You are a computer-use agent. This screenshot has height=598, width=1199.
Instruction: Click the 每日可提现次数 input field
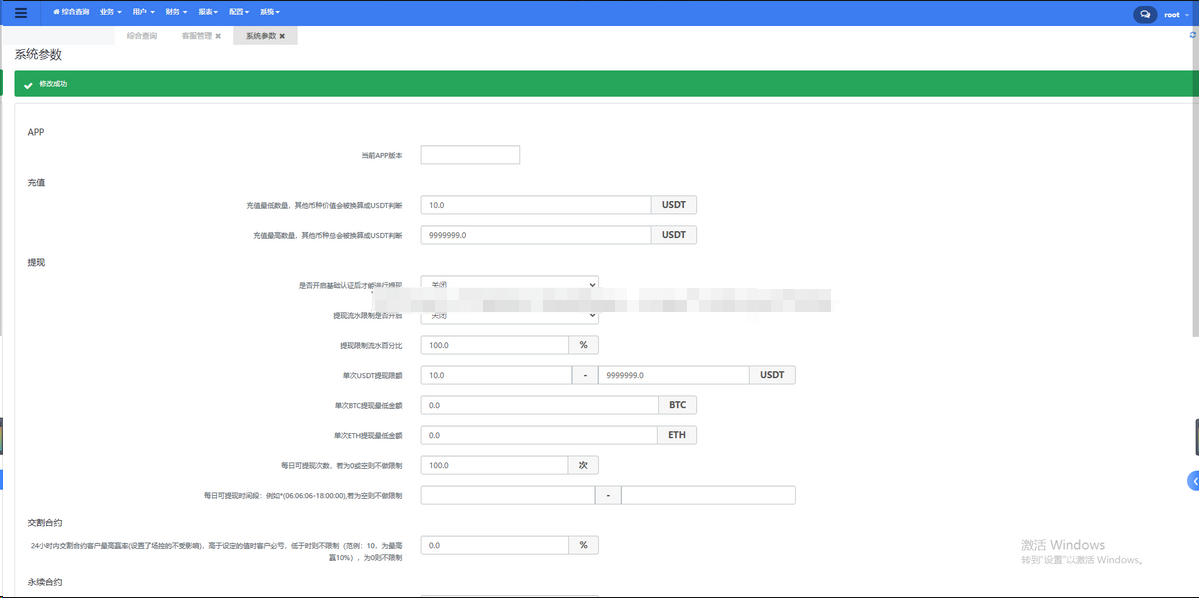(x=494, y=465)
